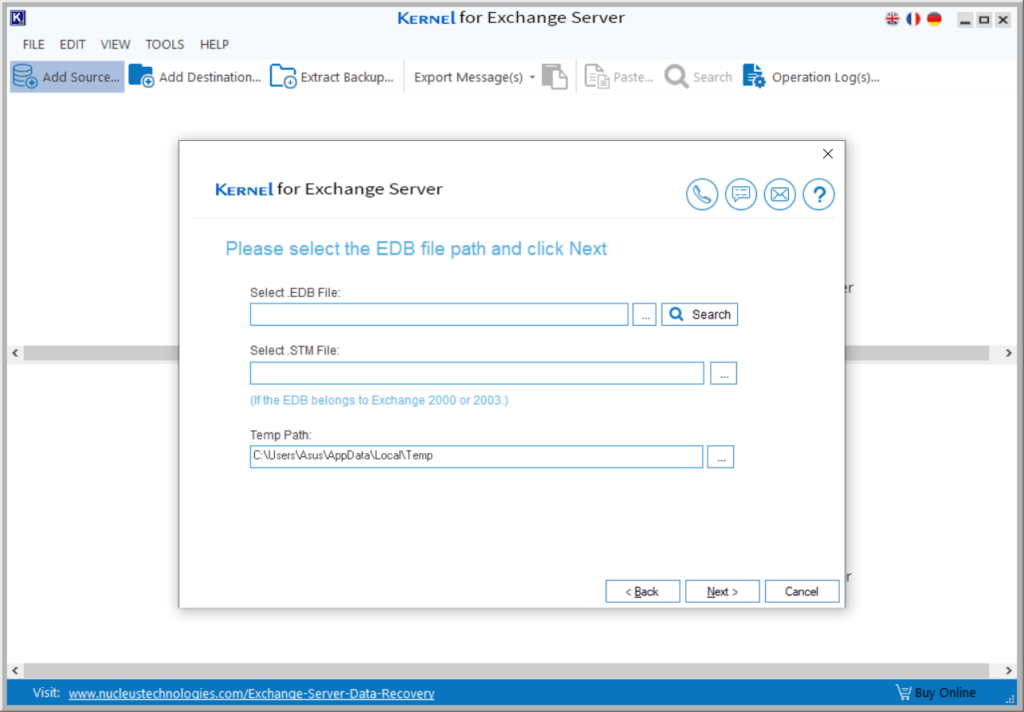Viewport: 1024px width, 712px height.
Task: Click the email support envelope icon
Action: (x=780, y=194)
